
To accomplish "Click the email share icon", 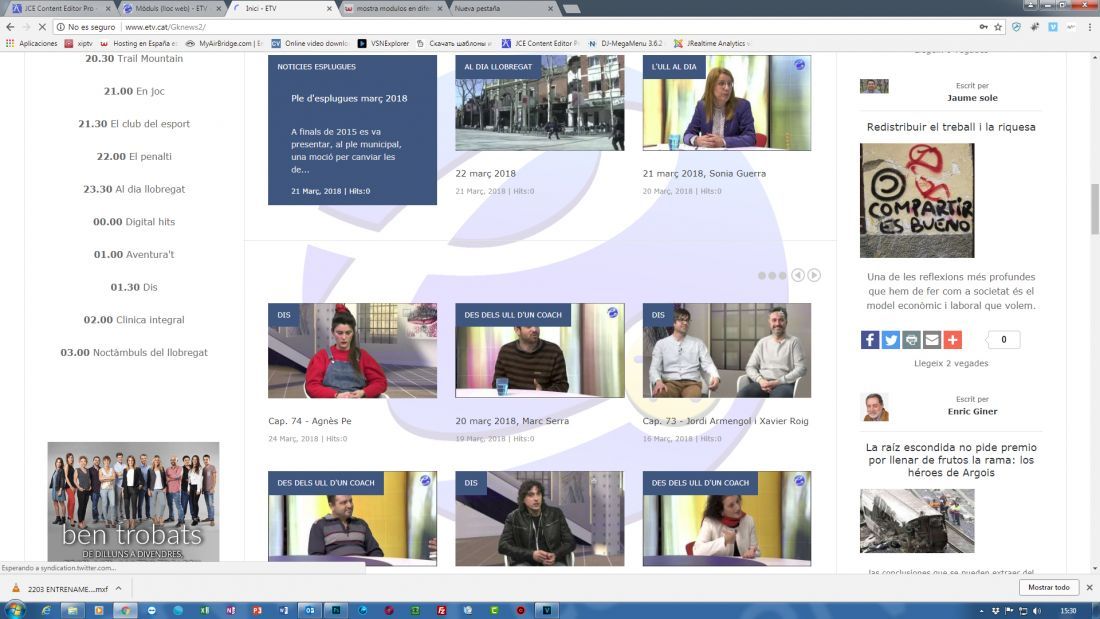I will click(932, 340).
